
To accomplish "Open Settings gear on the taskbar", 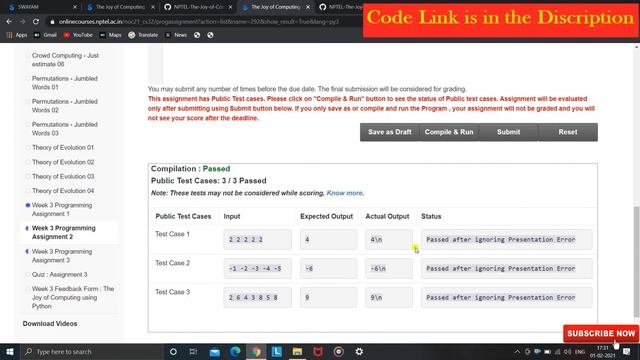I will coord(359,351).
